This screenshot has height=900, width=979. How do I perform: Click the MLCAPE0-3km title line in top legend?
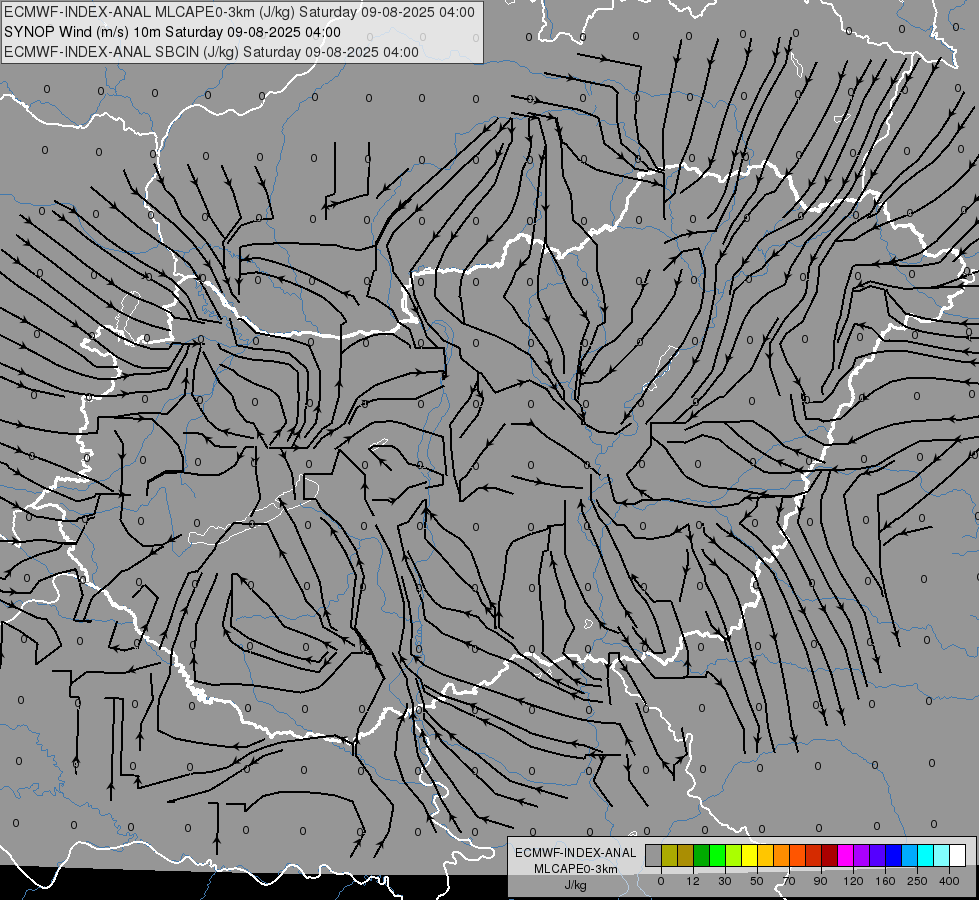pos(239,12)
